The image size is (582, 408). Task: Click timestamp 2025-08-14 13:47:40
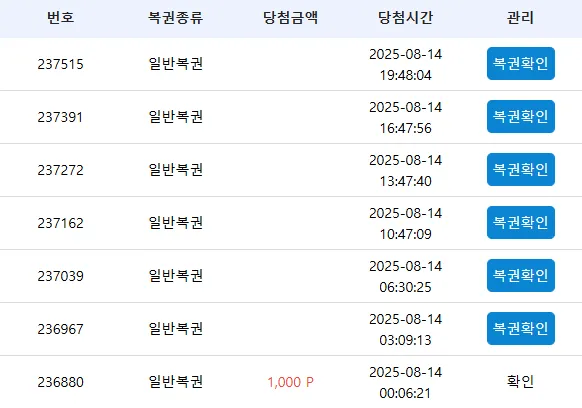[x=405, y=170]
